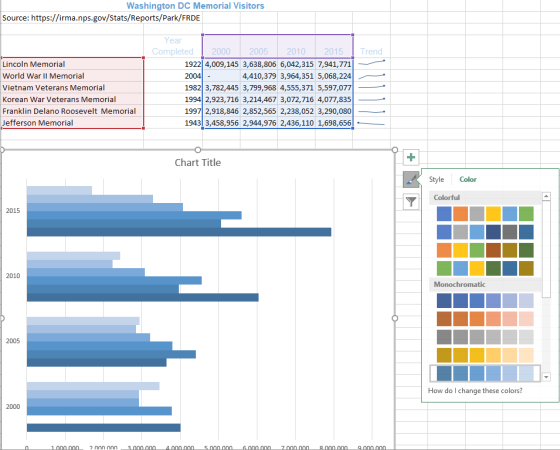
Task: Select the Lincoln Memorial cell
Action: coord(72,64)
